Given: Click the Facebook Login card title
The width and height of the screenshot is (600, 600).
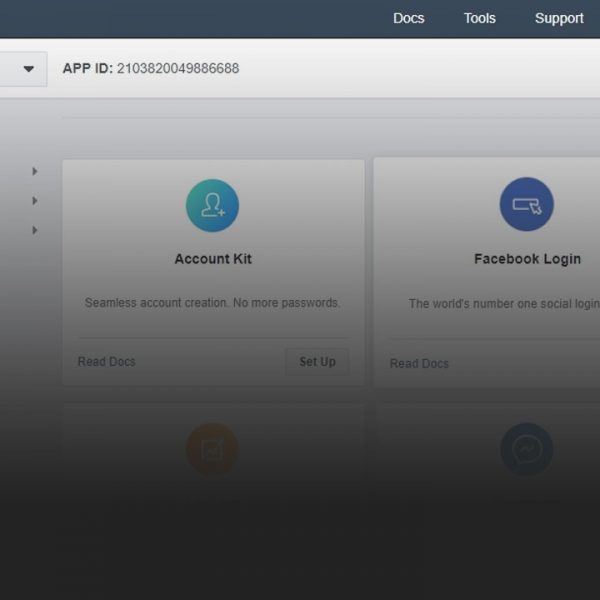Looking at the screenshot, I should [x=527, y=259].
